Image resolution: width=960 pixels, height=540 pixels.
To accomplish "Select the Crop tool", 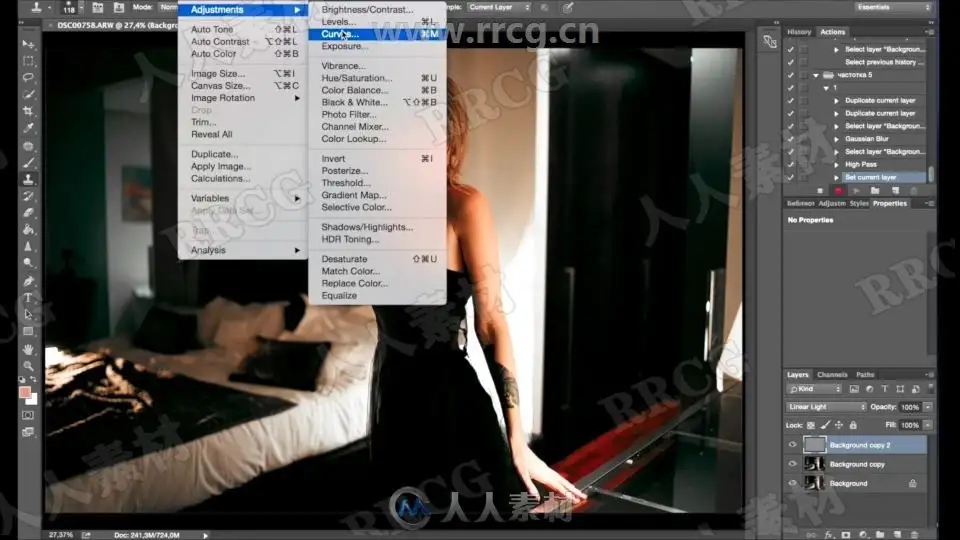I will pos(28,111).
